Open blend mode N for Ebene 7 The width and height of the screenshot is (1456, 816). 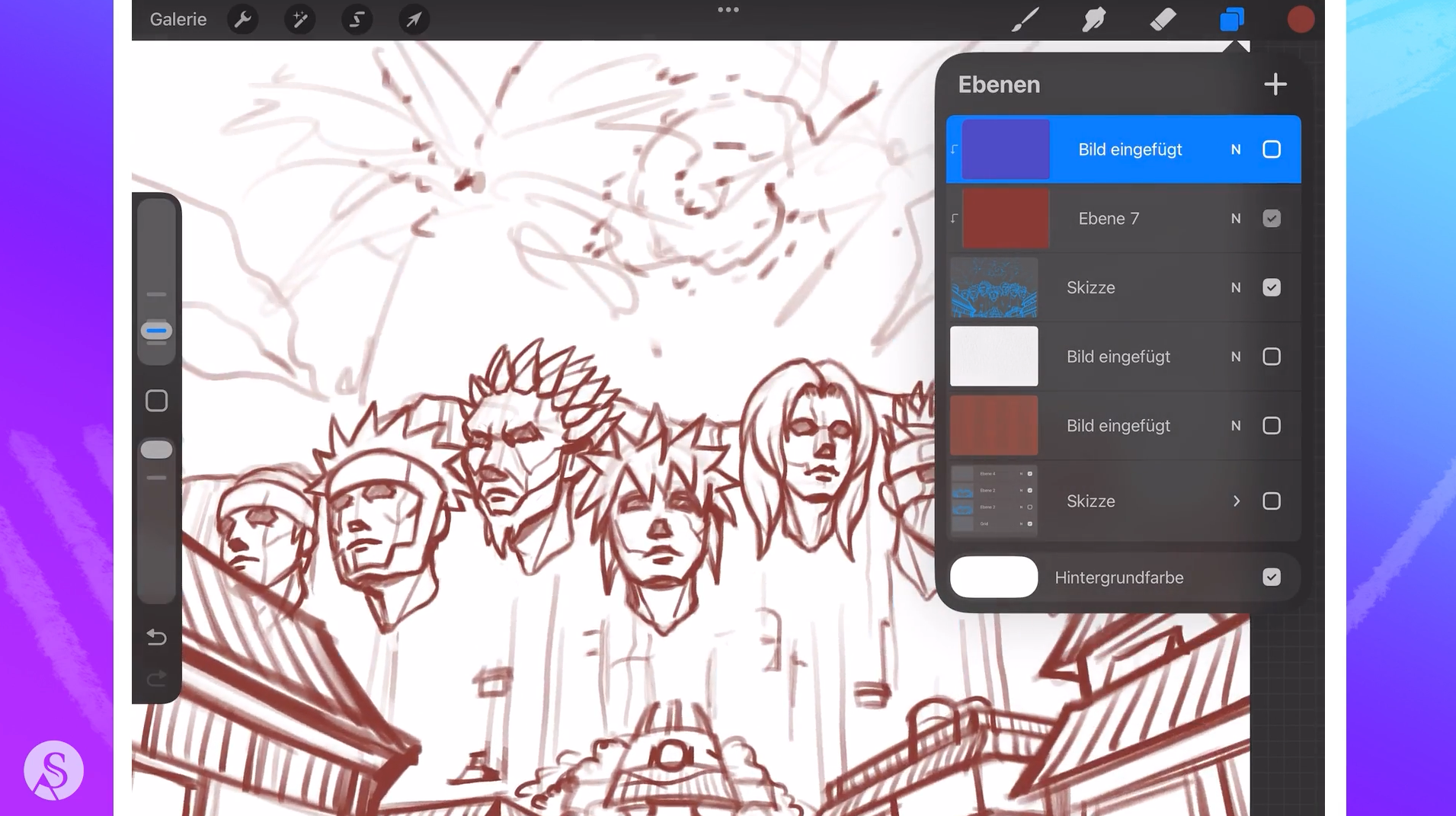[x=1235, y=219]
